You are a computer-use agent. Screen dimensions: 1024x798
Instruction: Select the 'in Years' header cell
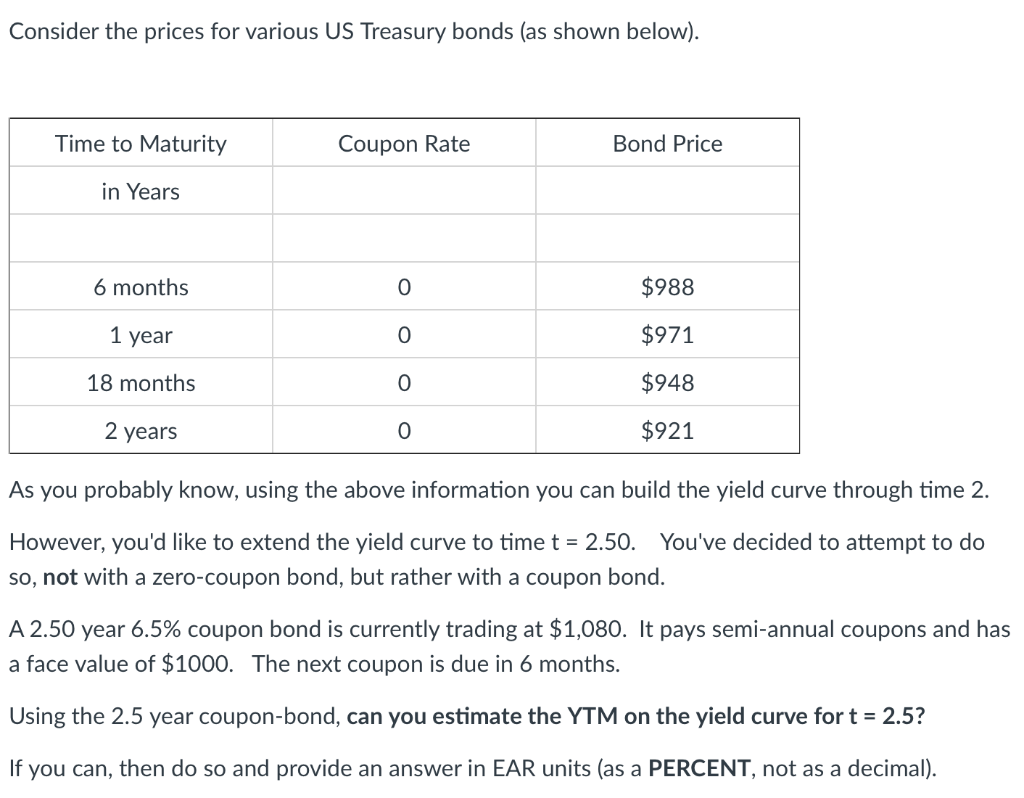141,191
